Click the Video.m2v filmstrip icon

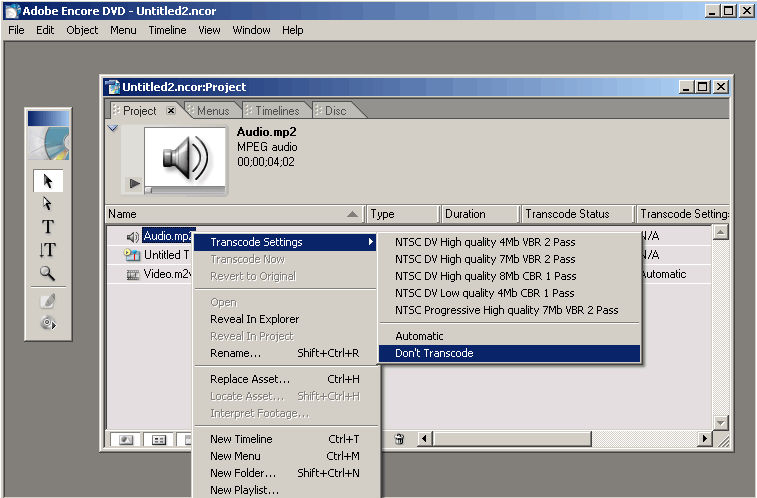pos(132,275)
